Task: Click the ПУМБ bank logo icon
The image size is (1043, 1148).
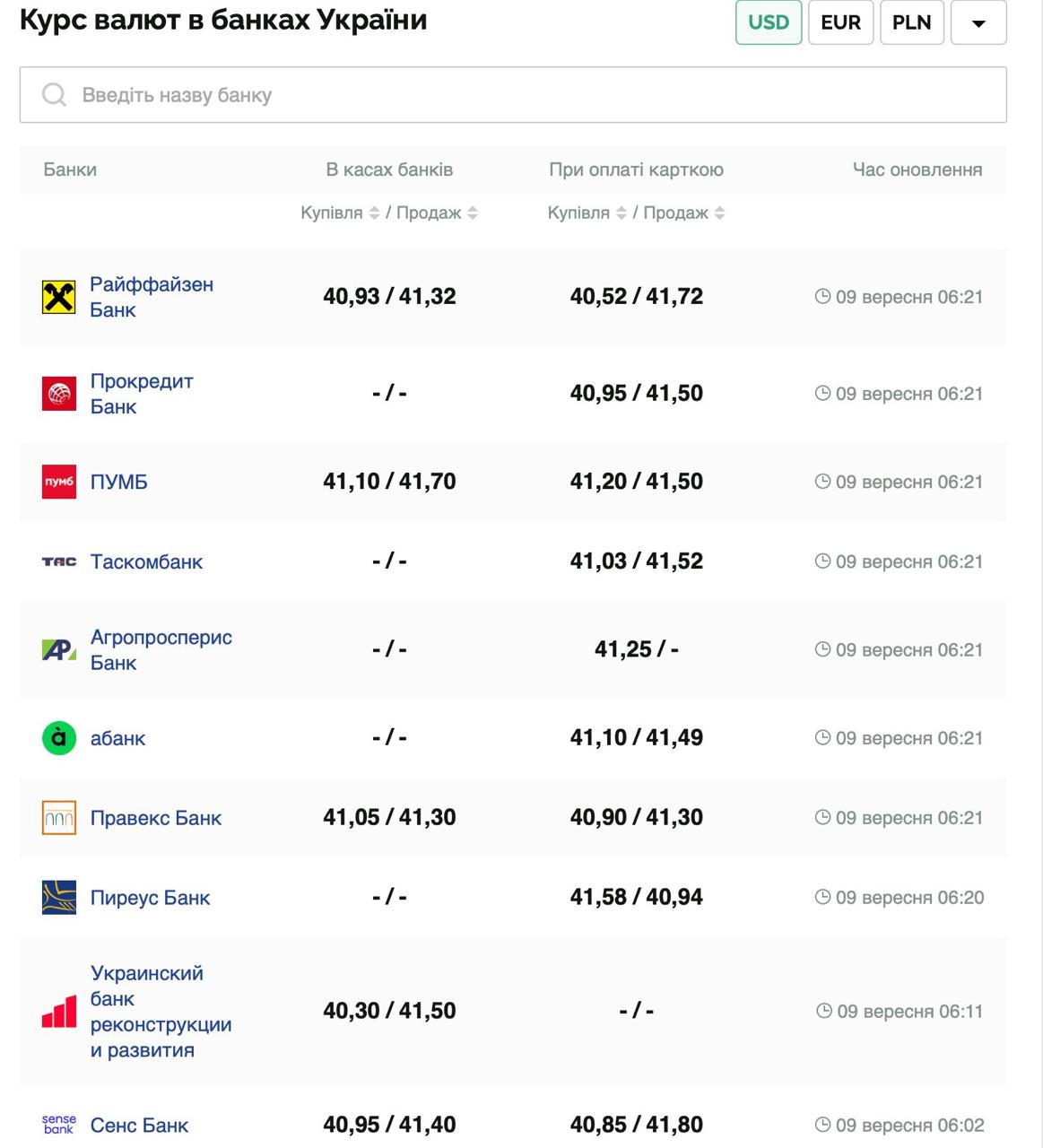Action: point(59,482)
